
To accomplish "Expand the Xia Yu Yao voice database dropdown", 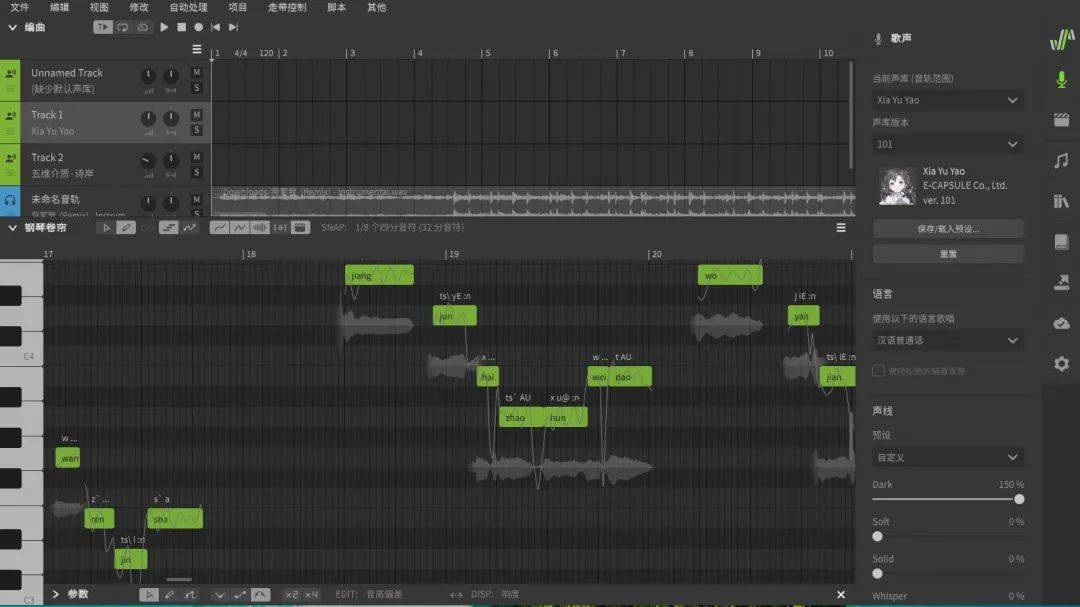I will (x=947, y=100).
